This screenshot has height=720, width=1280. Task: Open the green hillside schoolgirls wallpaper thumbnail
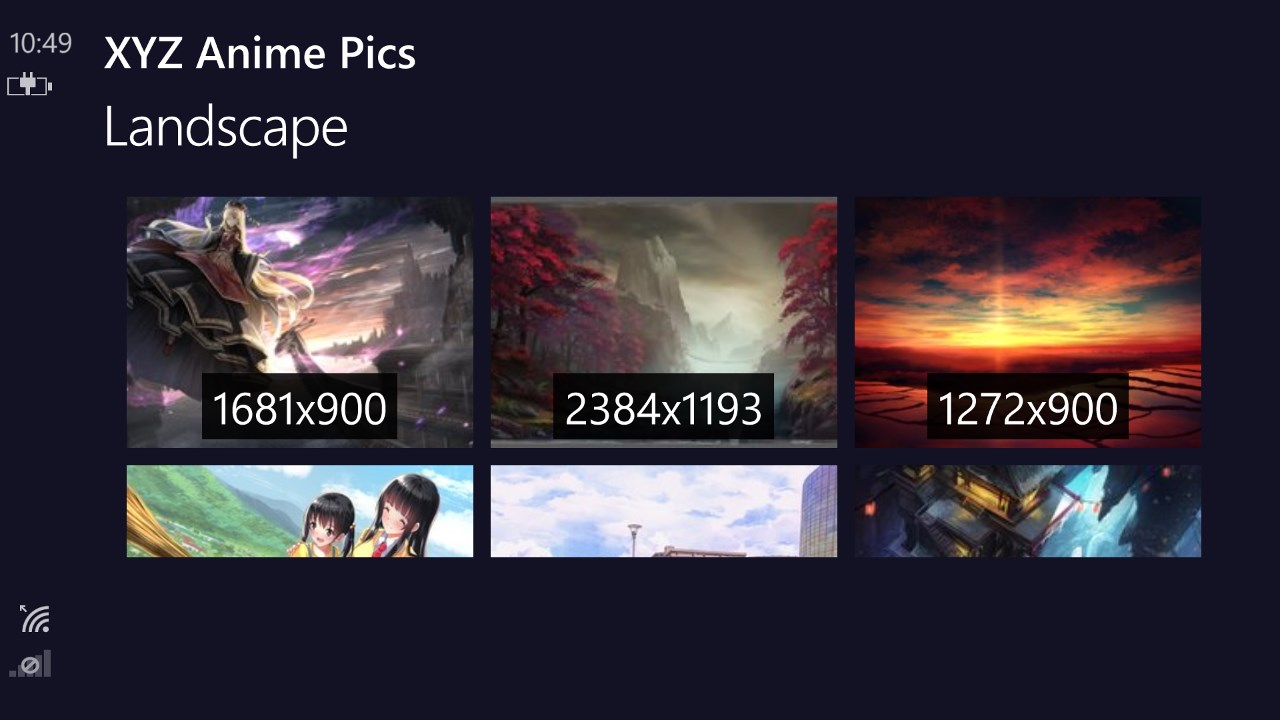(300, 511)
